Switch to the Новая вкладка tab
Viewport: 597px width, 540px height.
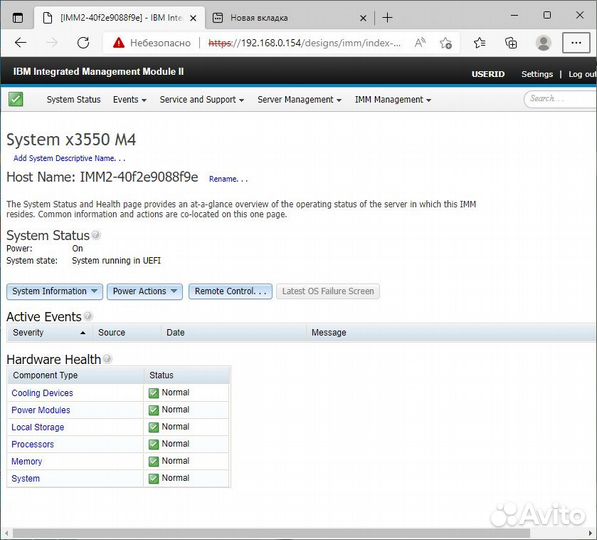coord(289,18)
